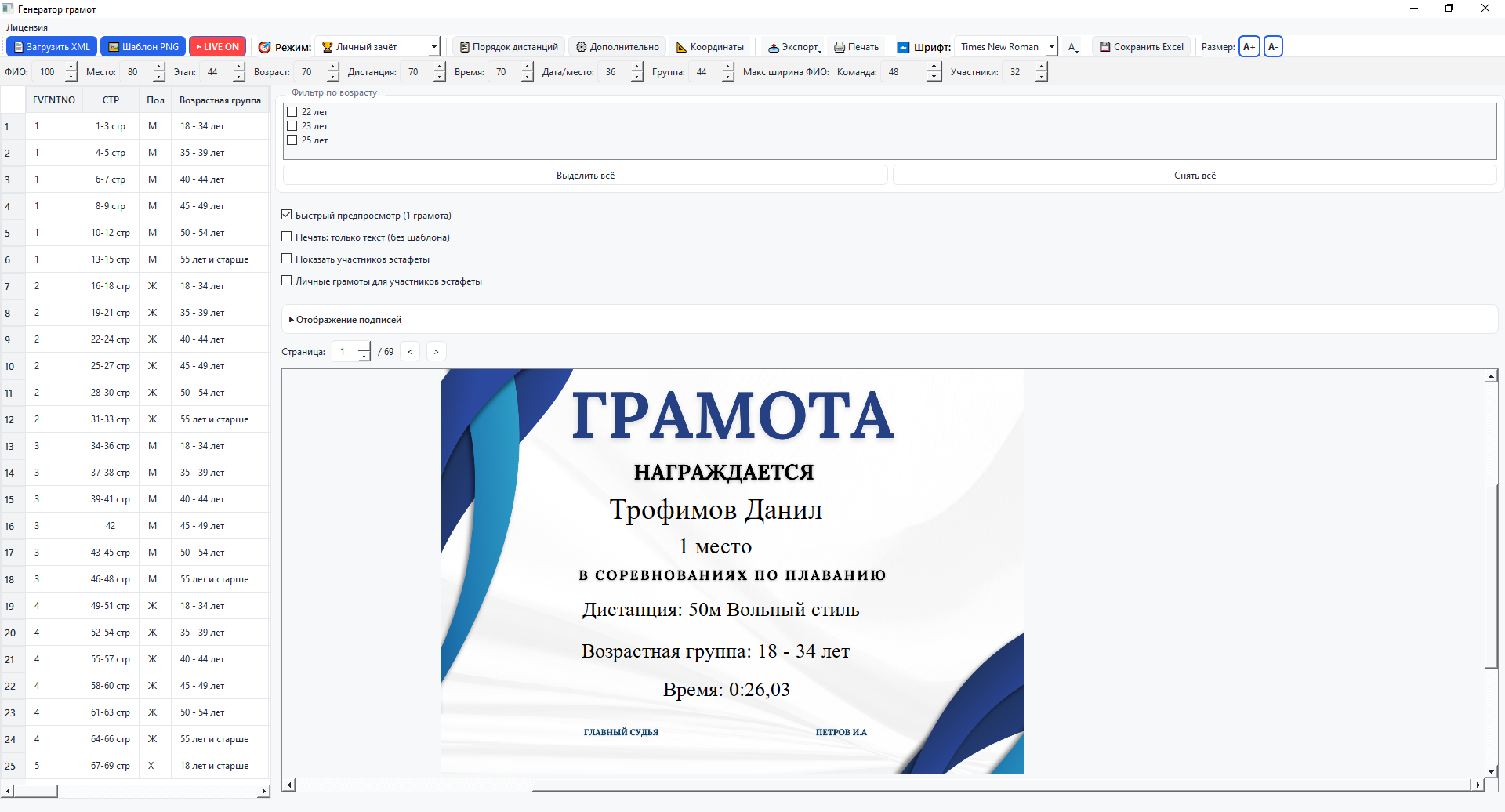Click the EVENTNO column header
The height and width of the screenshot is (812, 1505).
pos(54,100)
